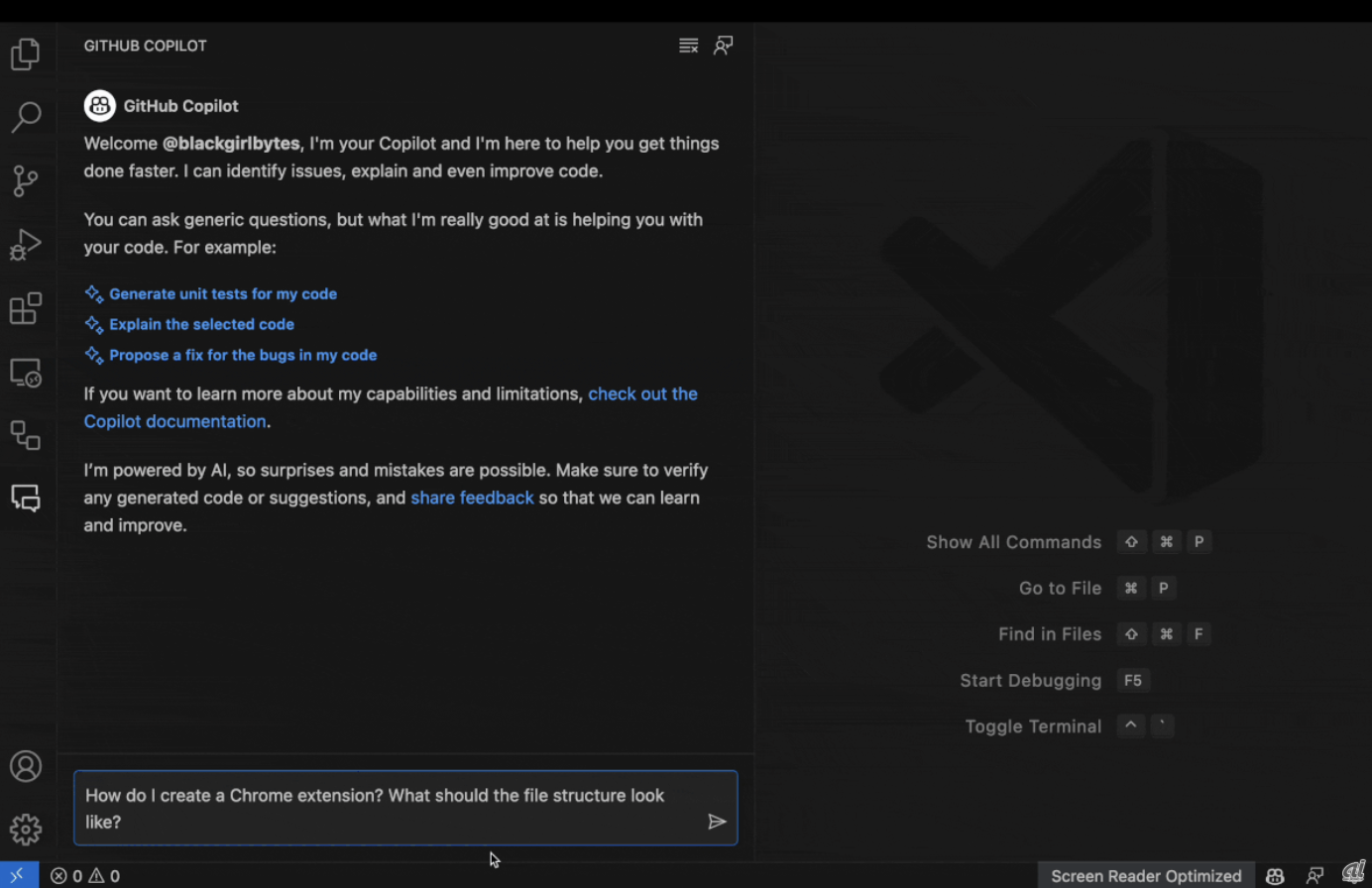
Task: Send the chat message
Action: click(717, 822)
